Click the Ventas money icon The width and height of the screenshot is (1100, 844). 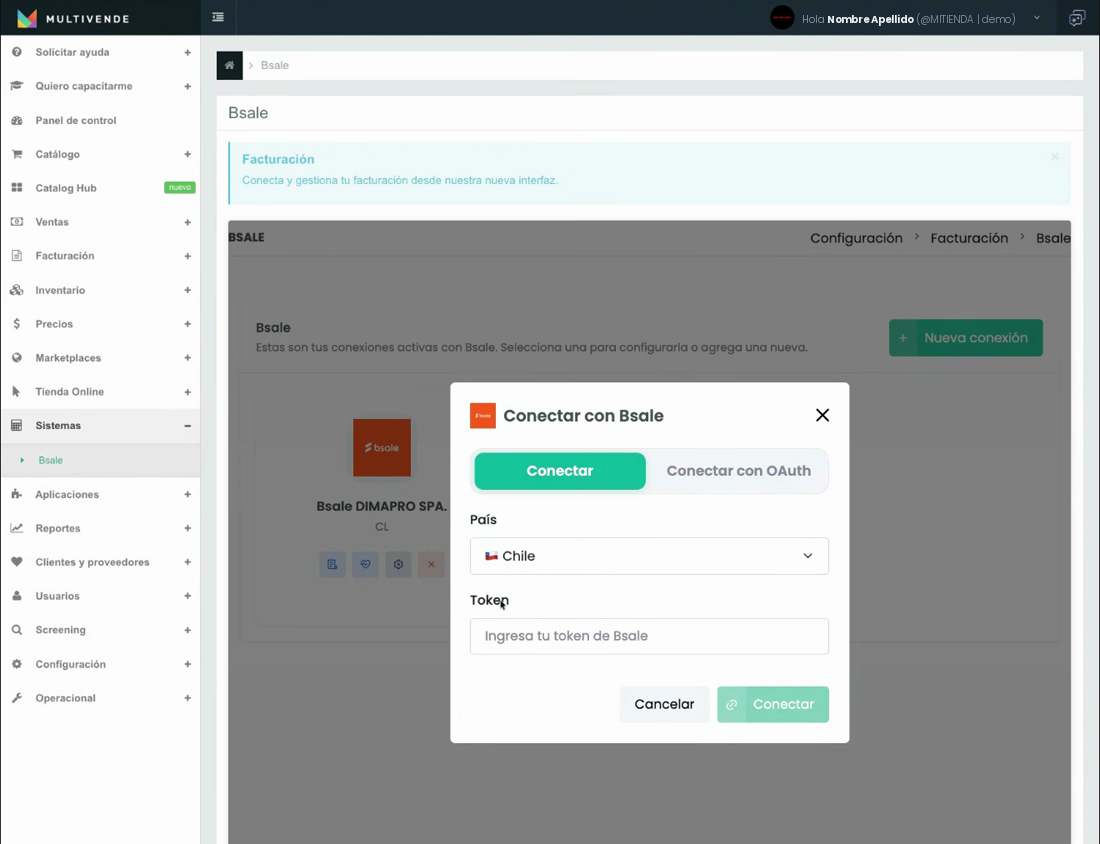(x=17, y=222)
